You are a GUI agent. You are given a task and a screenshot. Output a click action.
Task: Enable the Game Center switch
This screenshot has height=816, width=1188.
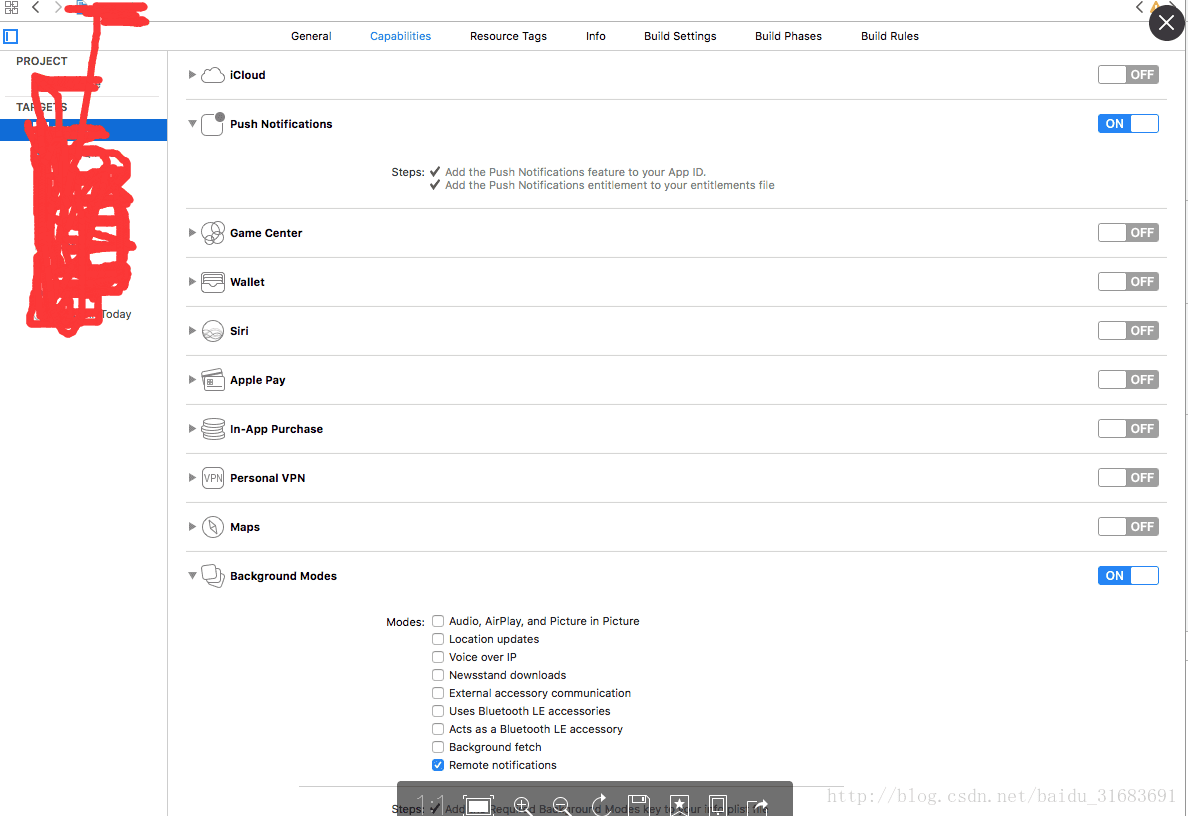[1128, 233]
